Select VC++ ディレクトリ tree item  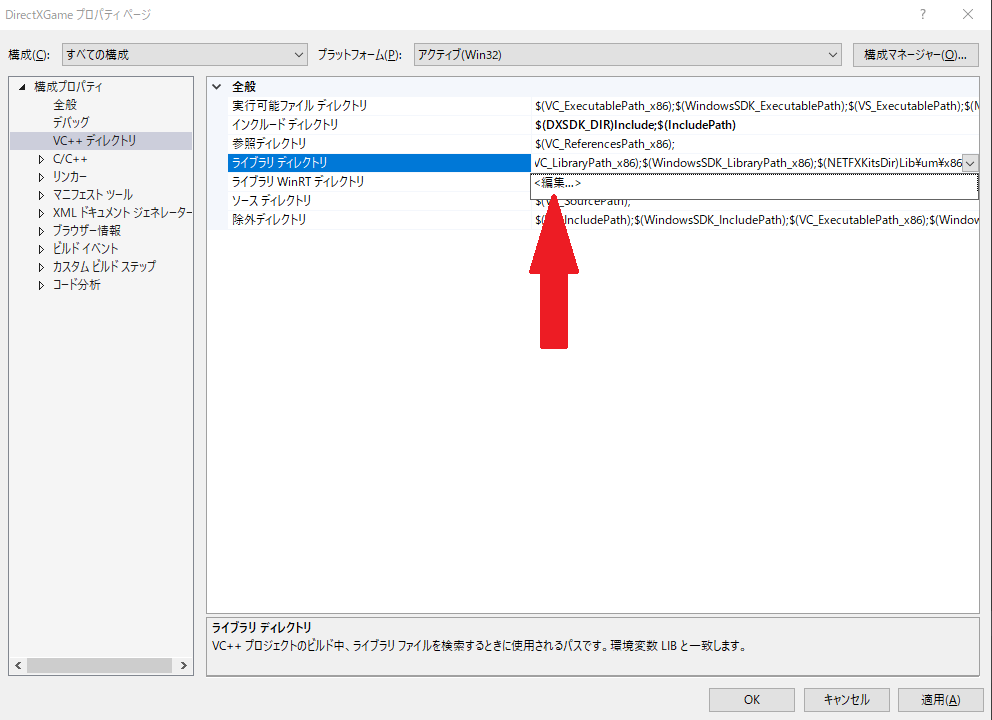(94, 140)
